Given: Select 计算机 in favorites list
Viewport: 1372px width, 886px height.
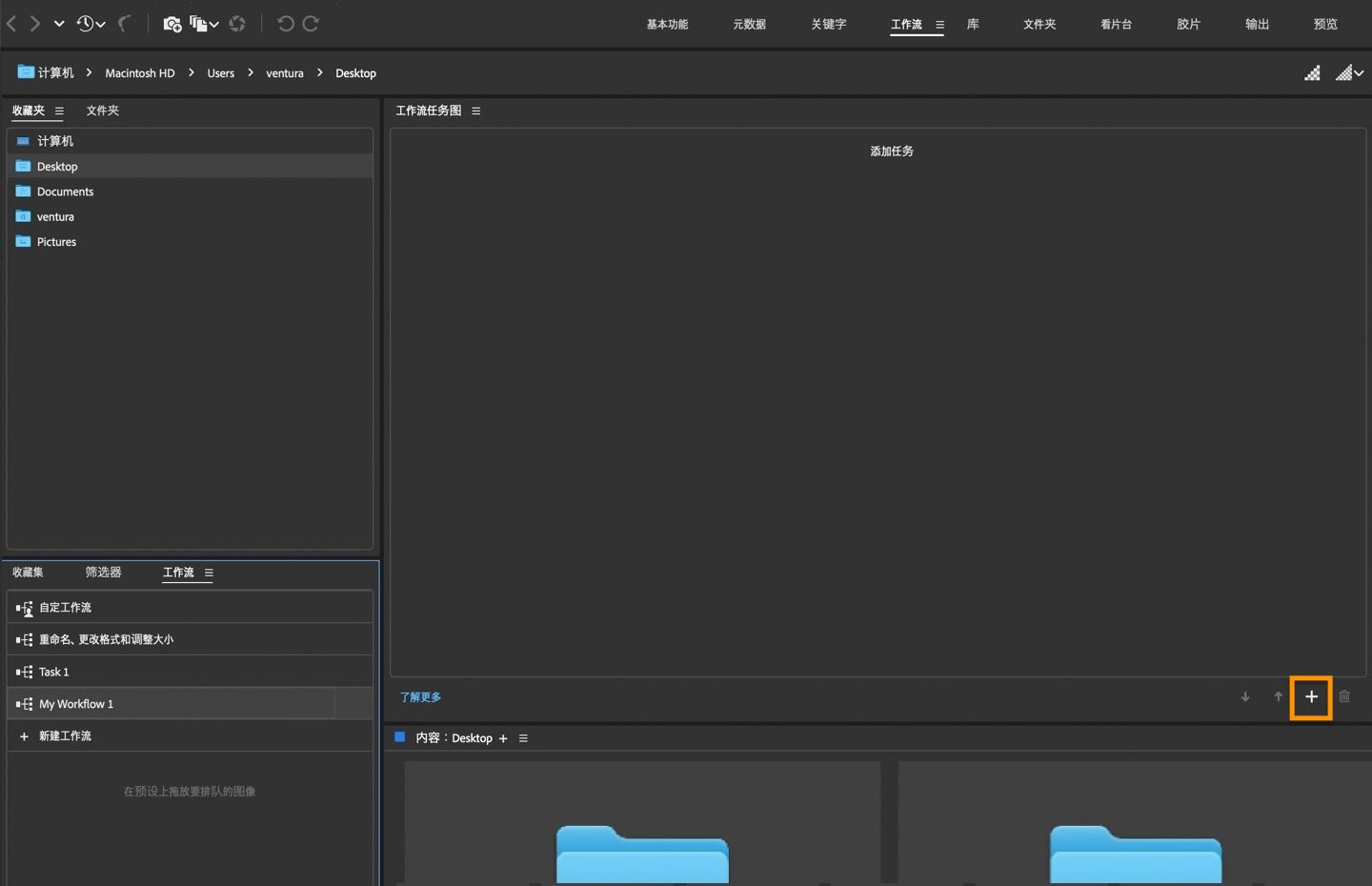Looking at the screenshot, I should (x=190, y=141).
